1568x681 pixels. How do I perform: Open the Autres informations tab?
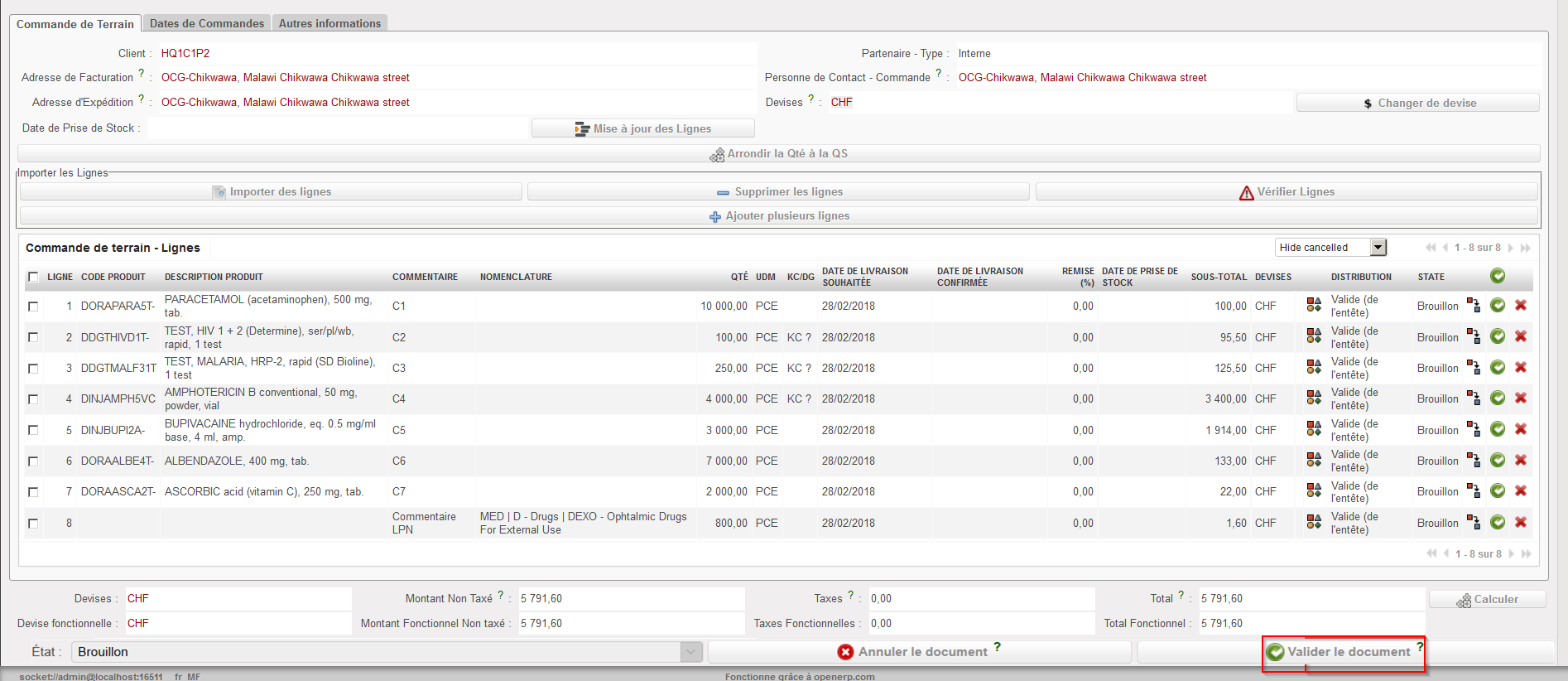click(x=329, y=23)
